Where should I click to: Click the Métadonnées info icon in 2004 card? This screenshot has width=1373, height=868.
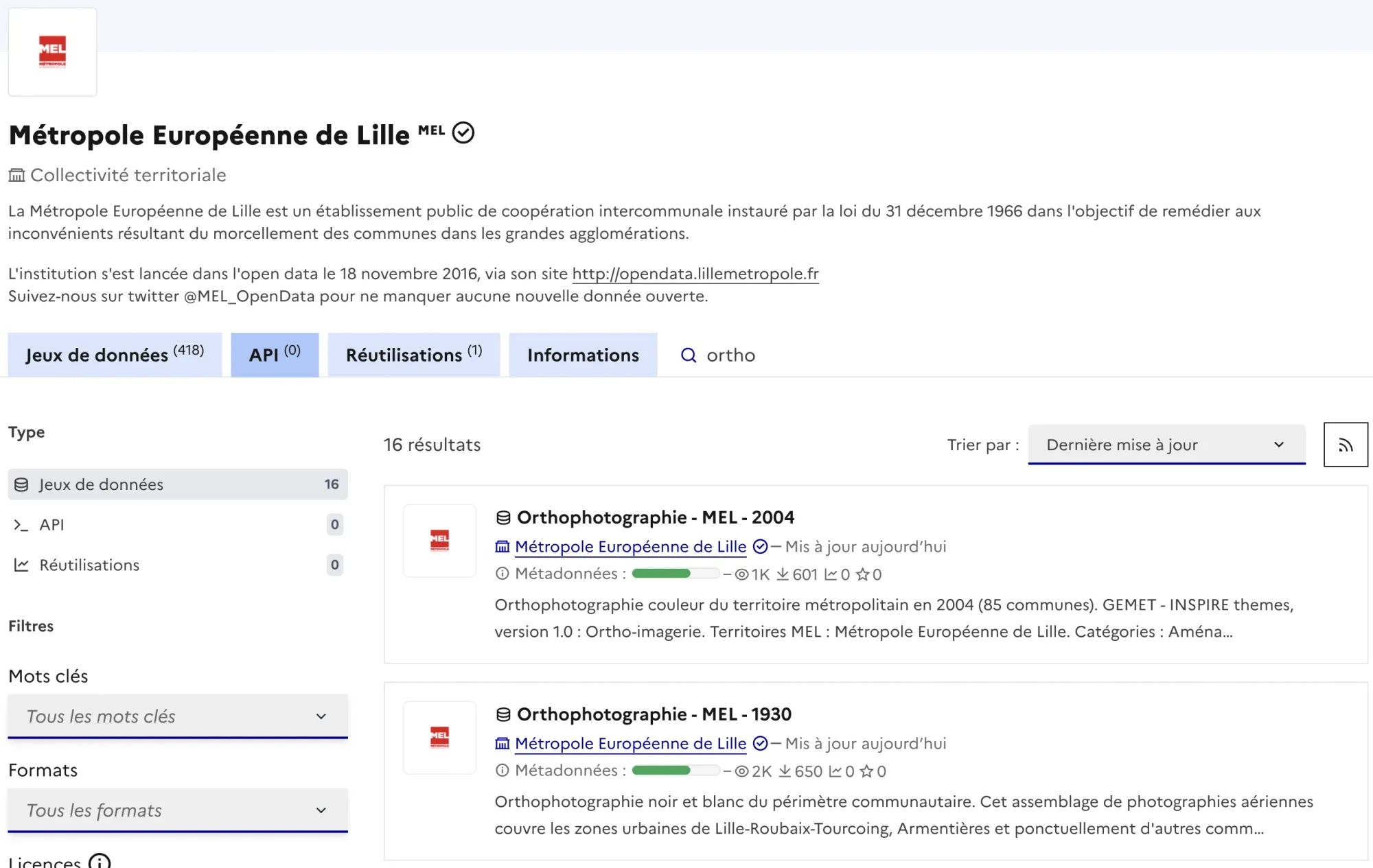coord(503,574)
